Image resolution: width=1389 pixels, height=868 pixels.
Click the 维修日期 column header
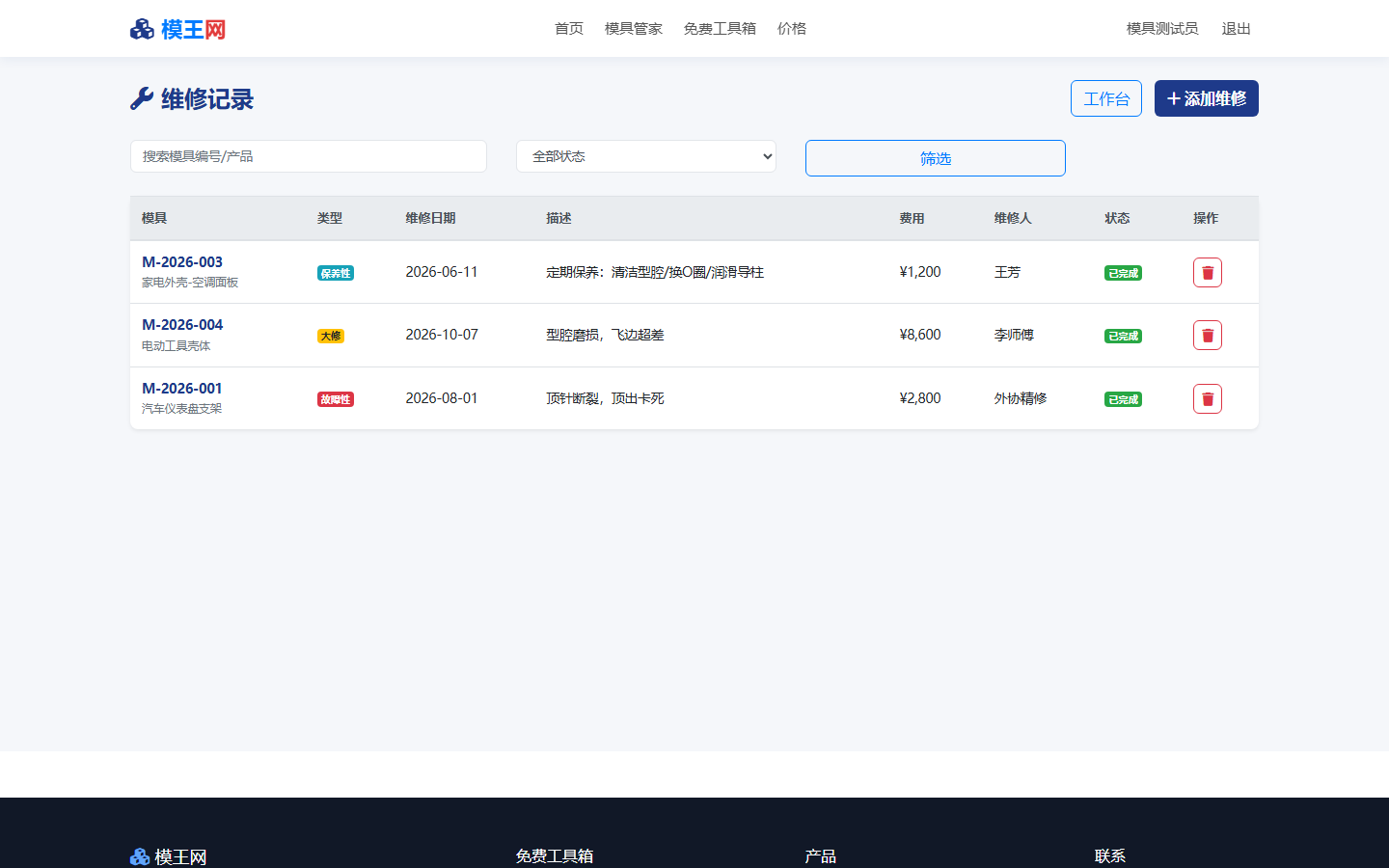click(430, 218)
